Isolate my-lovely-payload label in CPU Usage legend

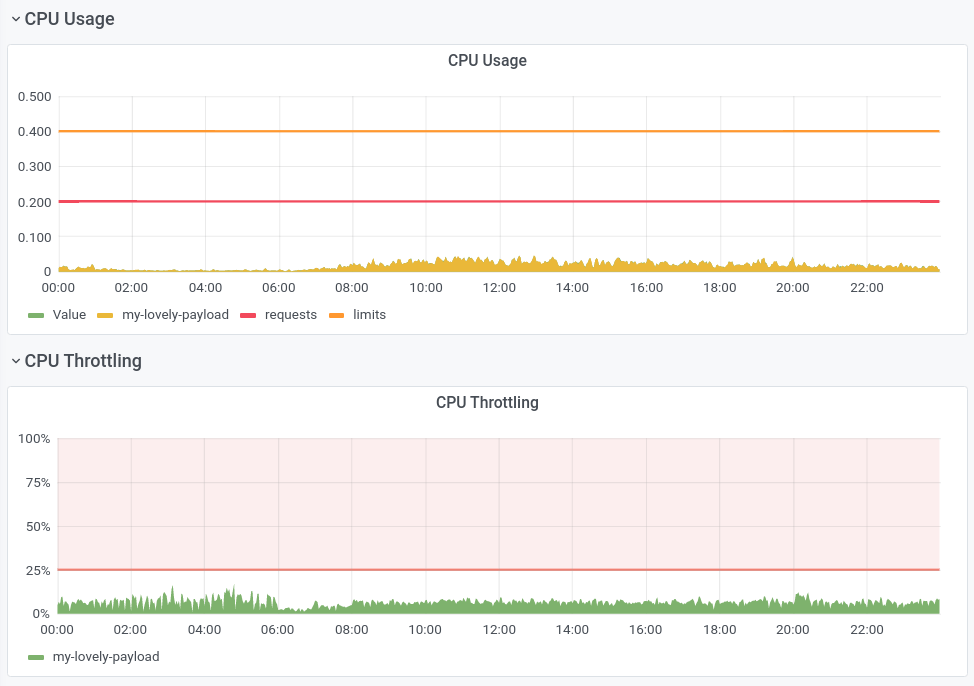tap(175, 315)
